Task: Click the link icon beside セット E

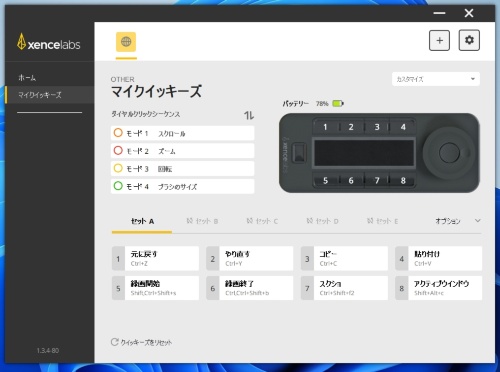Action: [x=370, y=221]
